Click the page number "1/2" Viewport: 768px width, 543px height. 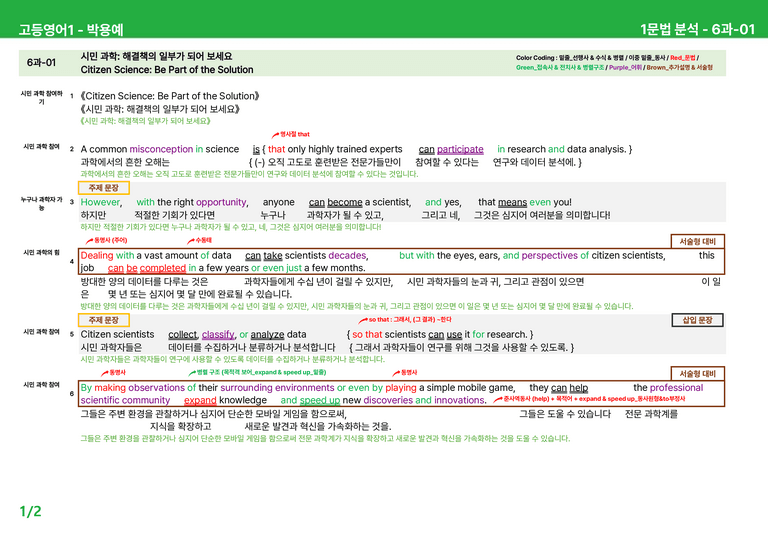point(30,512)
